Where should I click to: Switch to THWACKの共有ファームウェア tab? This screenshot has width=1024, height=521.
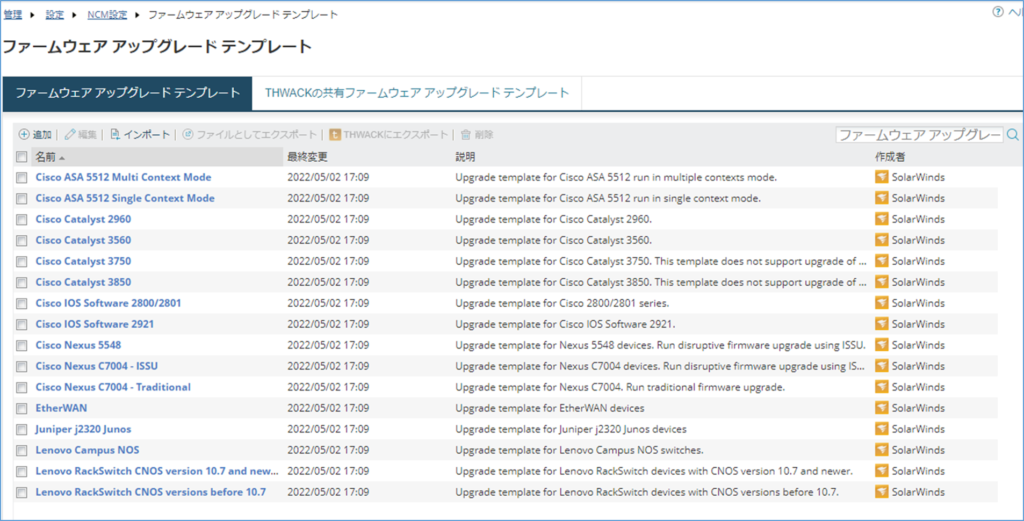pos(417,93)
